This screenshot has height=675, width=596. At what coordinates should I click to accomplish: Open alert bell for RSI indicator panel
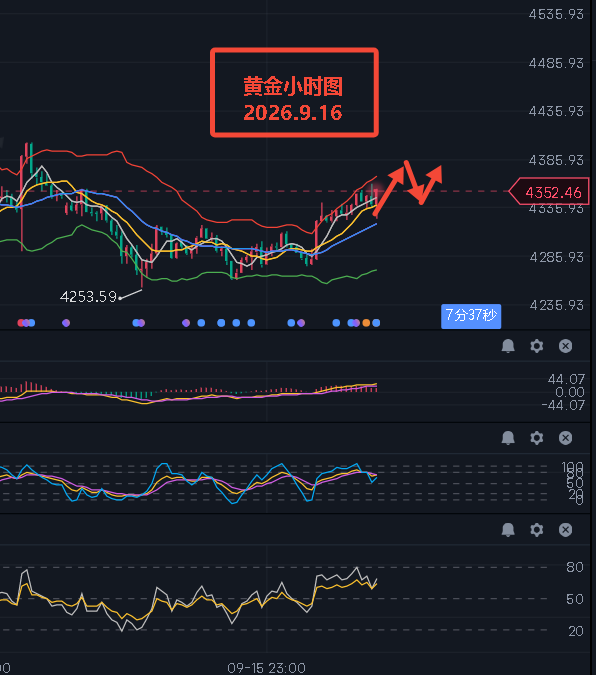coord(508,529)
